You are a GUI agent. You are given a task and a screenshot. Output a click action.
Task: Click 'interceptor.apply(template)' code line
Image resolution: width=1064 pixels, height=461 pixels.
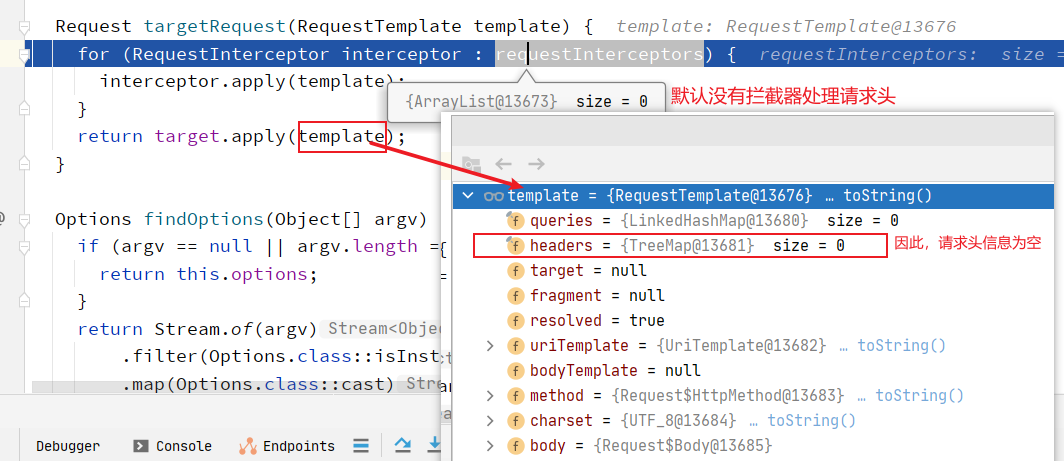coord(252,82)
